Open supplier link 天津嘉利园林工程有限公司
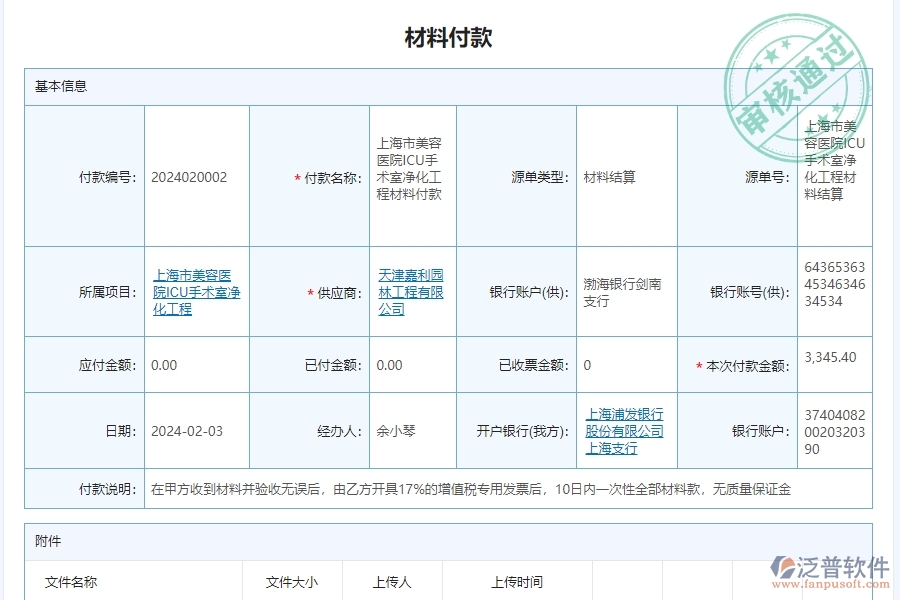The image size is (900, 600). tap(411, 292)
